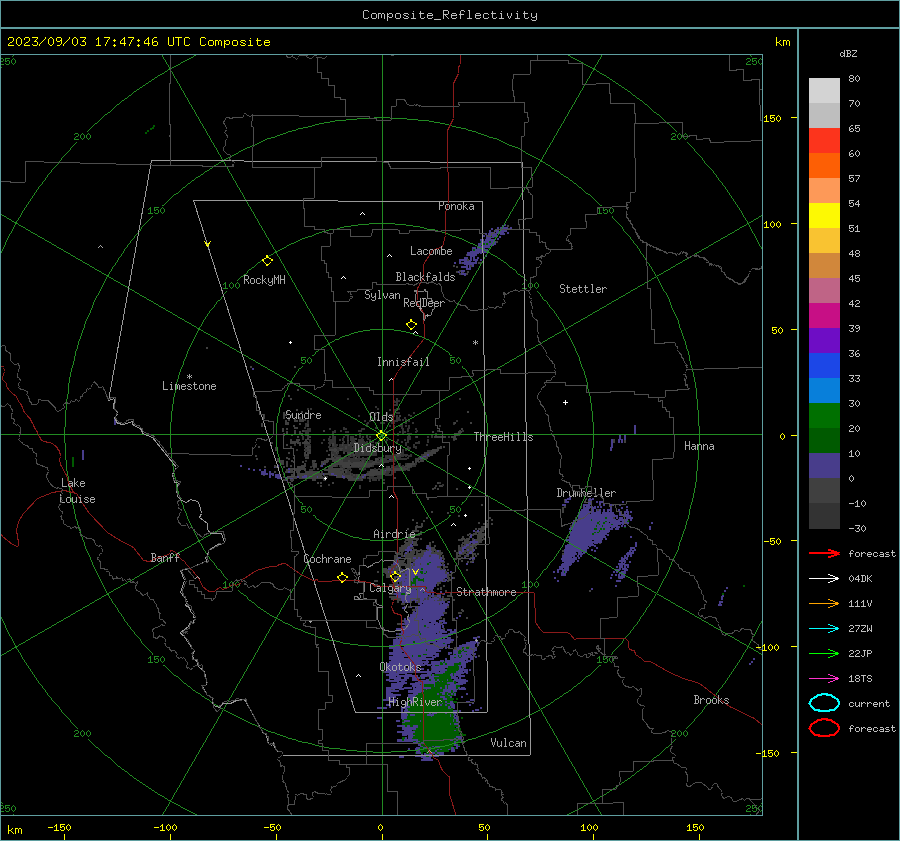Click the cyan current ellipse legend icon
Image resolution: width=900 pixels, height=841 pixels.
[824, 703]
